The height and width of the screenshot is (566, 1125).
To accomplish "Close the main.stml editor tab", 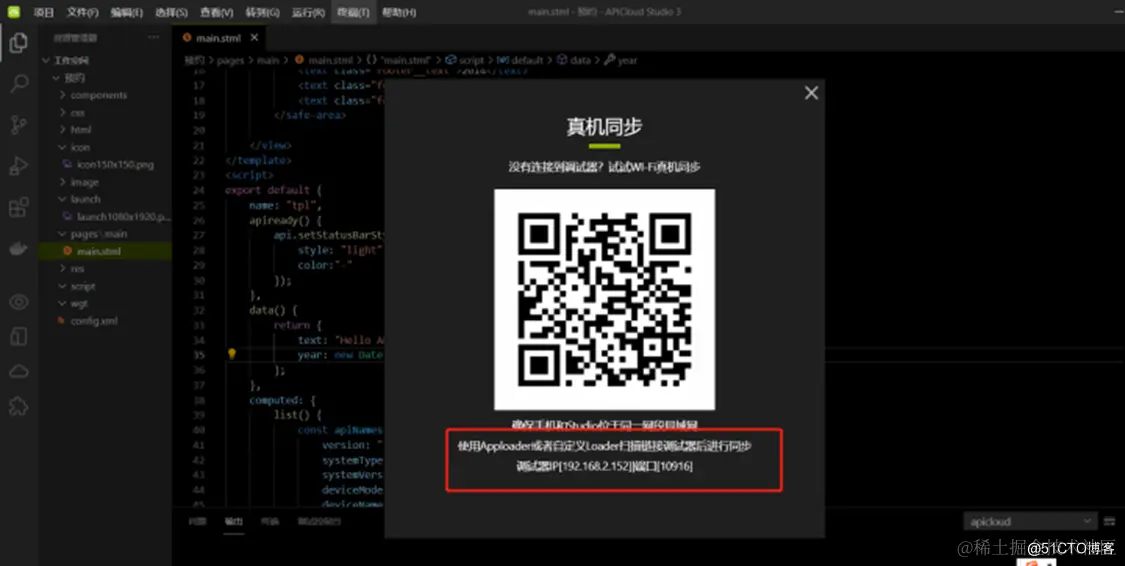I will click(x=254, y=37).
